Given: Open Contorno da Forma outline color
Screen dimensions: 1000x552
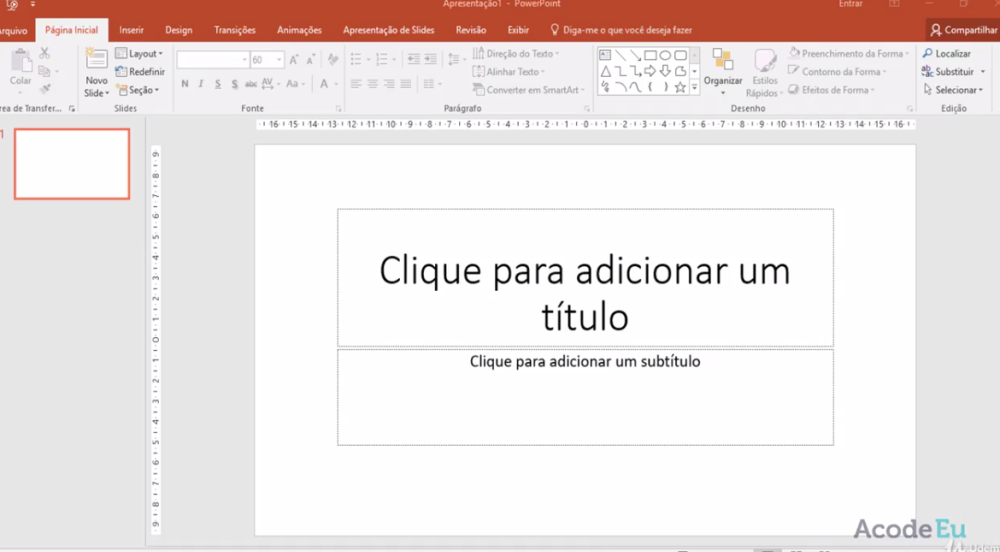Looking at the screenshot, I should (837, 72).
